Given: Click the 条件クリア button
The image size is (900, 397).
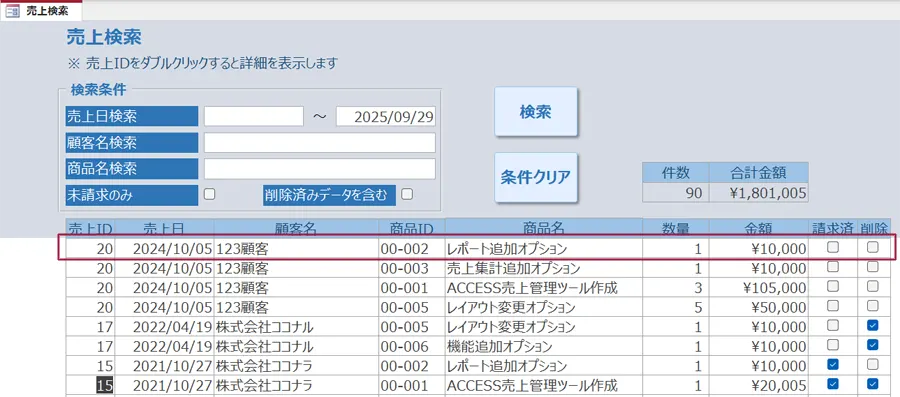Looking at the screenshot, I should pyautogui.click(x=536, y=177).
